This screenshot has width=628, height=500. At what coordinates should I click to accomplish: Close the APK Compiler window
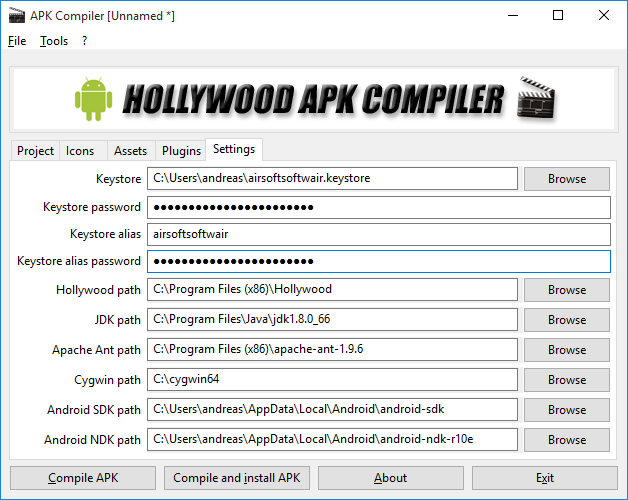(x=604, y=16)
